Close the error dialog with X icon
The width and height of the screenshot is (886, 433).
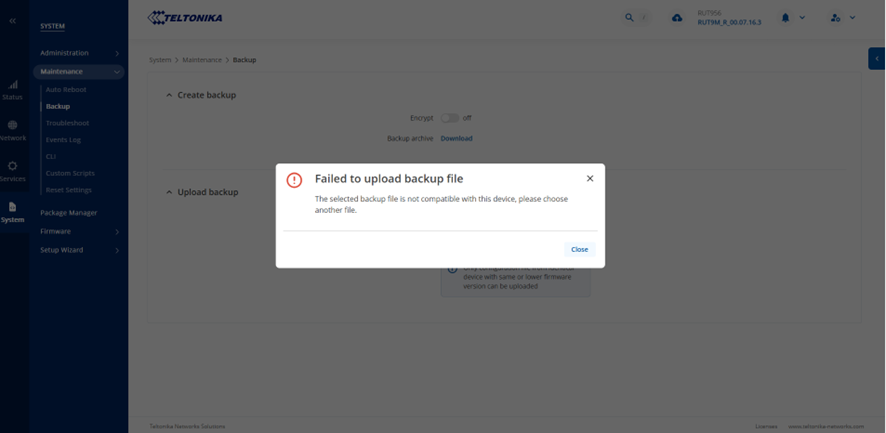click(590, 179)
